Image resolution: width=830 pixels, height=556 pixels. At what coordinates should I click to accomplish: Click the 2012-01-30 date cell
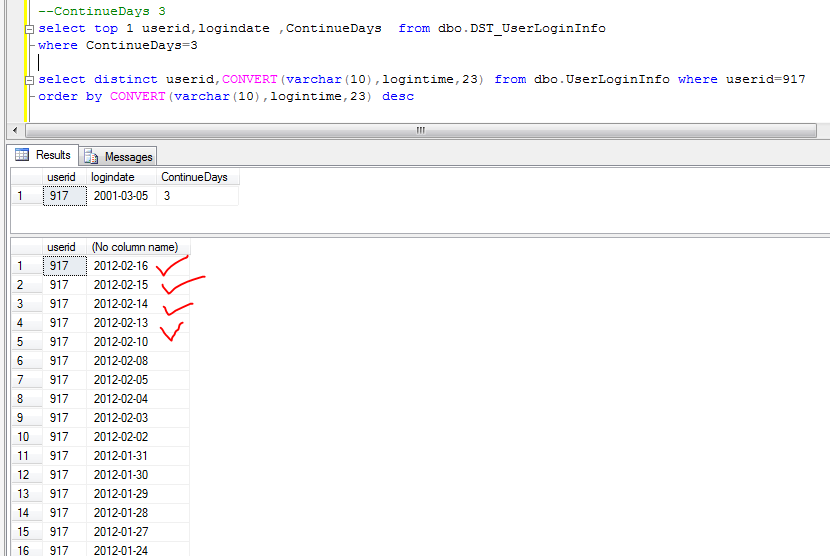point(138,475)
